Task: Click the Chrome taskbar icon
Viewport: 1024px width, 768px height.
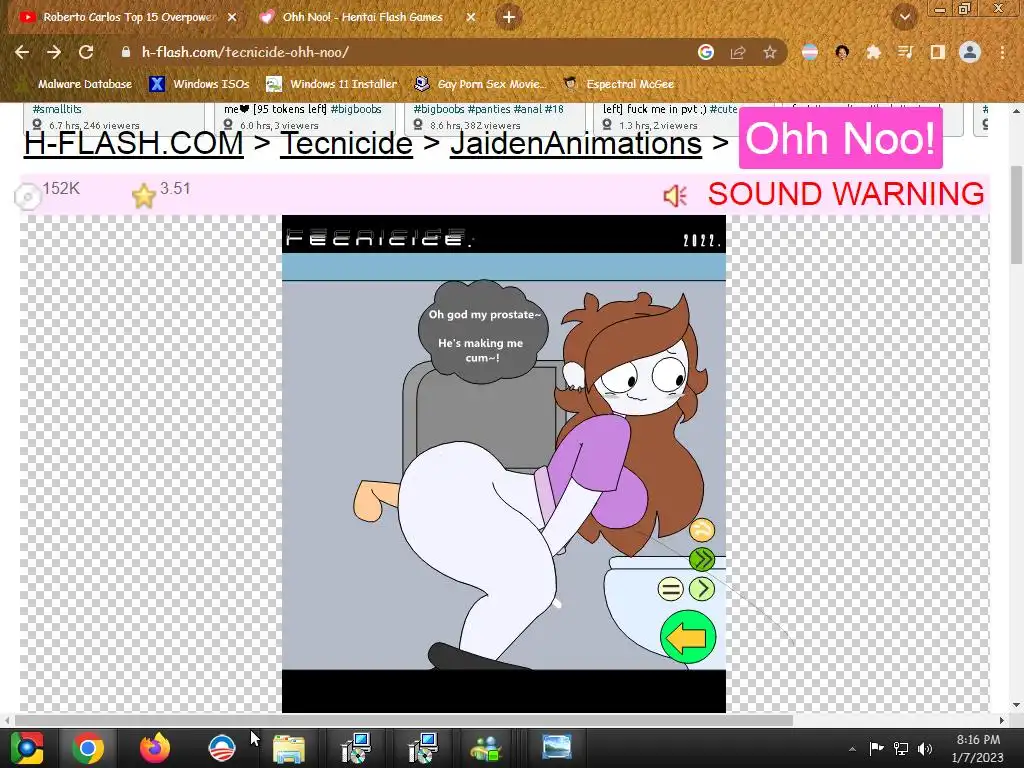Action: (88, 748)
